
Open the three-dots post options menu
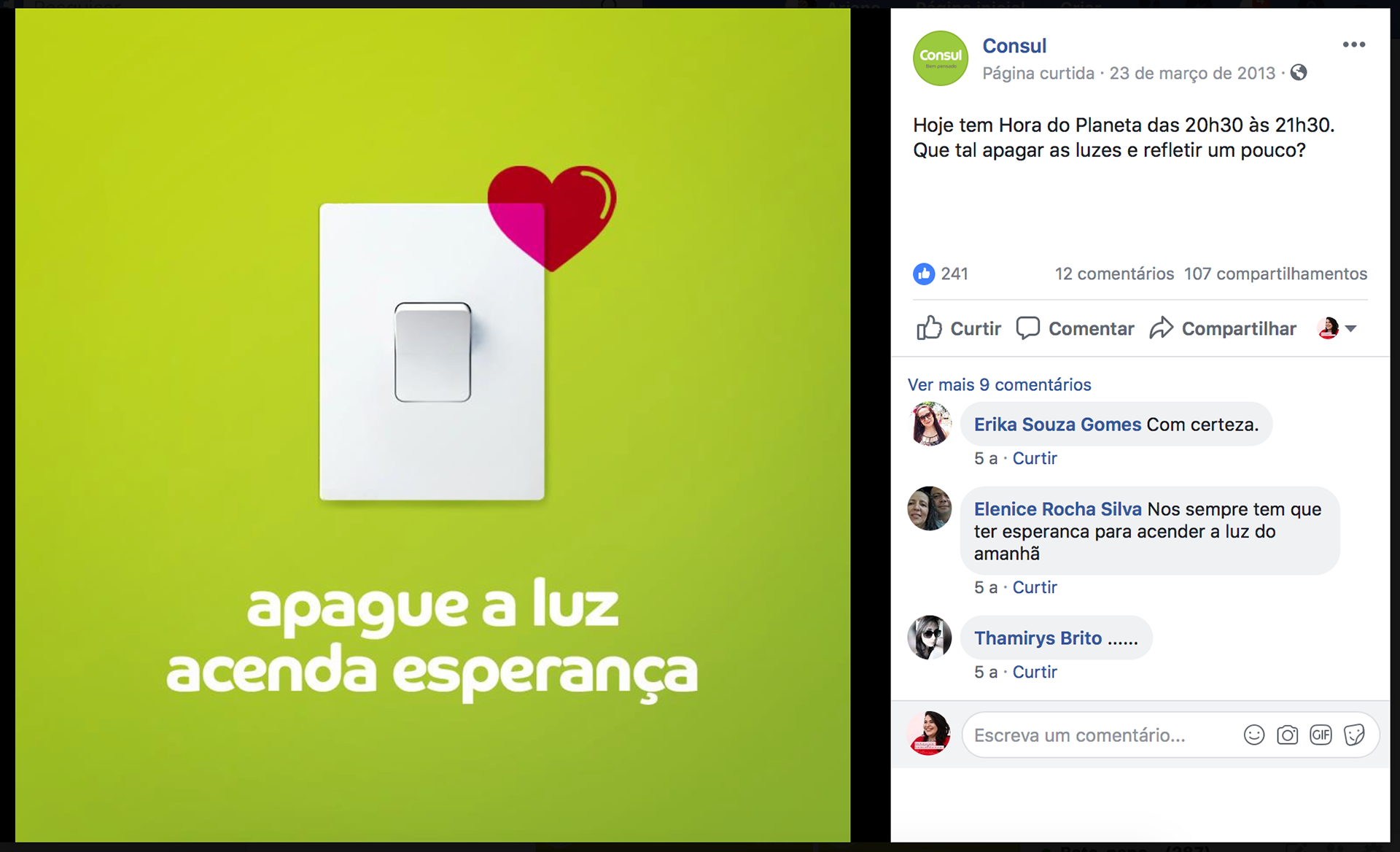[1353, 44]
